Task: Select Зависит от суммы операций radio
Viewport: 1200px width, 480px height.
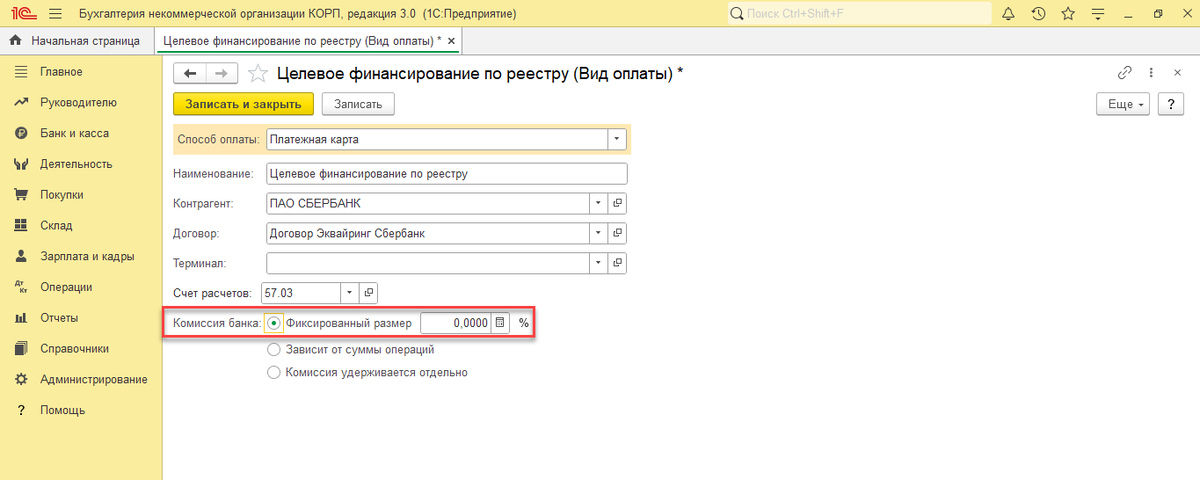Action: tap(274, 350)
